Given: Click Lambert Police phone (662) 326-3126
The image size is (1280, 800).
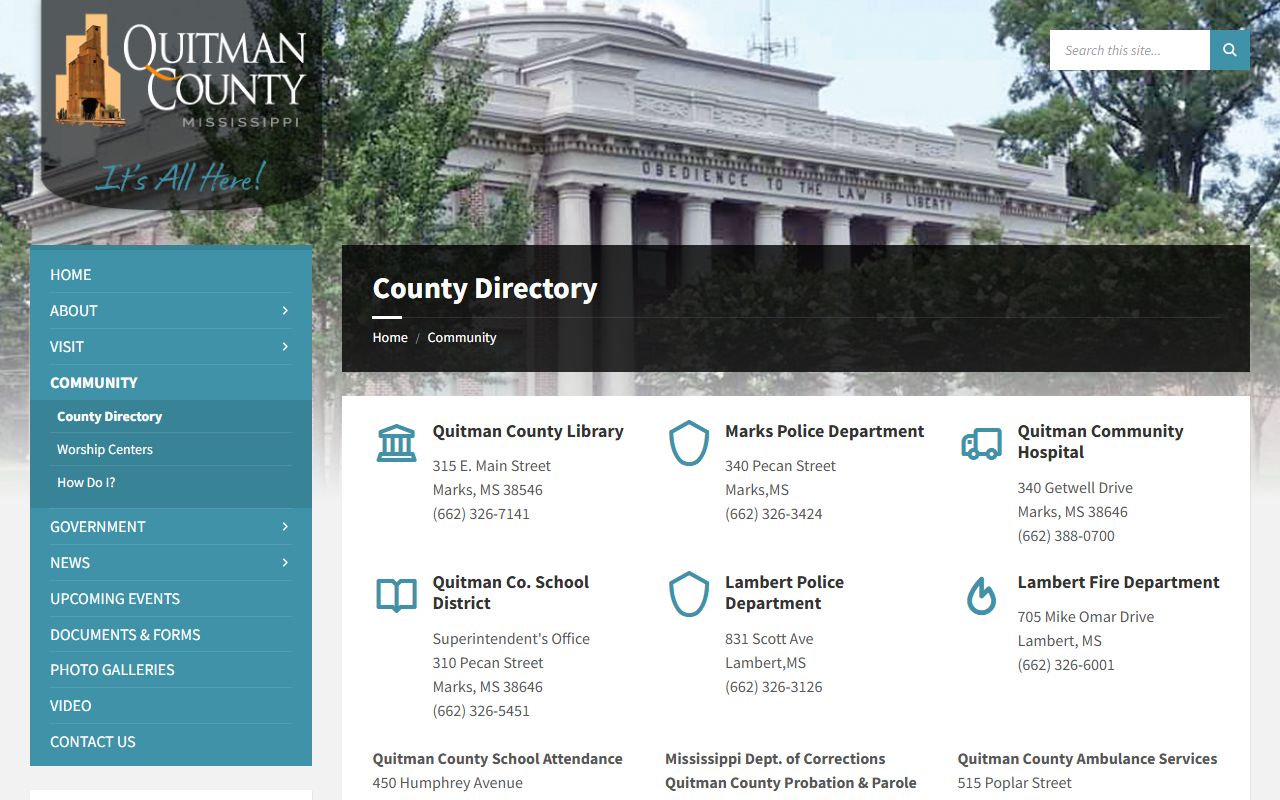Looking at the screenshot, I should 774,687.
